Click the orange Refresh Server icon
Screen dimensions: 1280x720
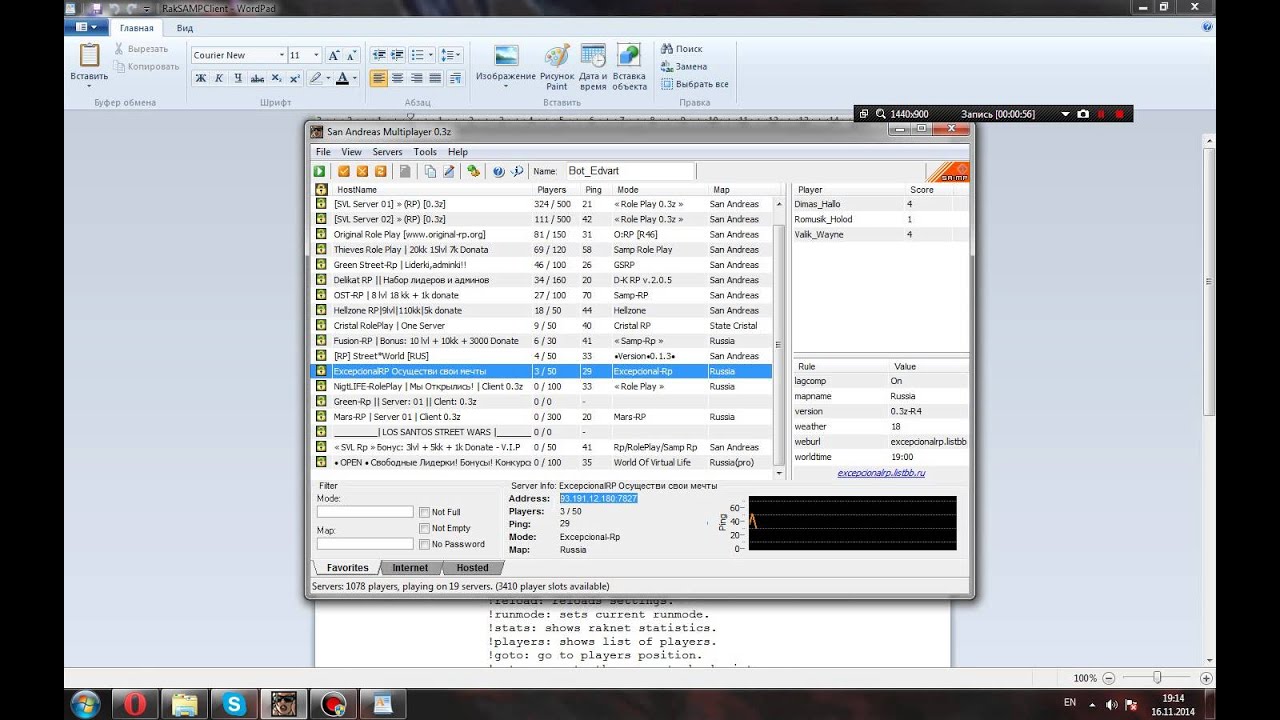[380, 171]
